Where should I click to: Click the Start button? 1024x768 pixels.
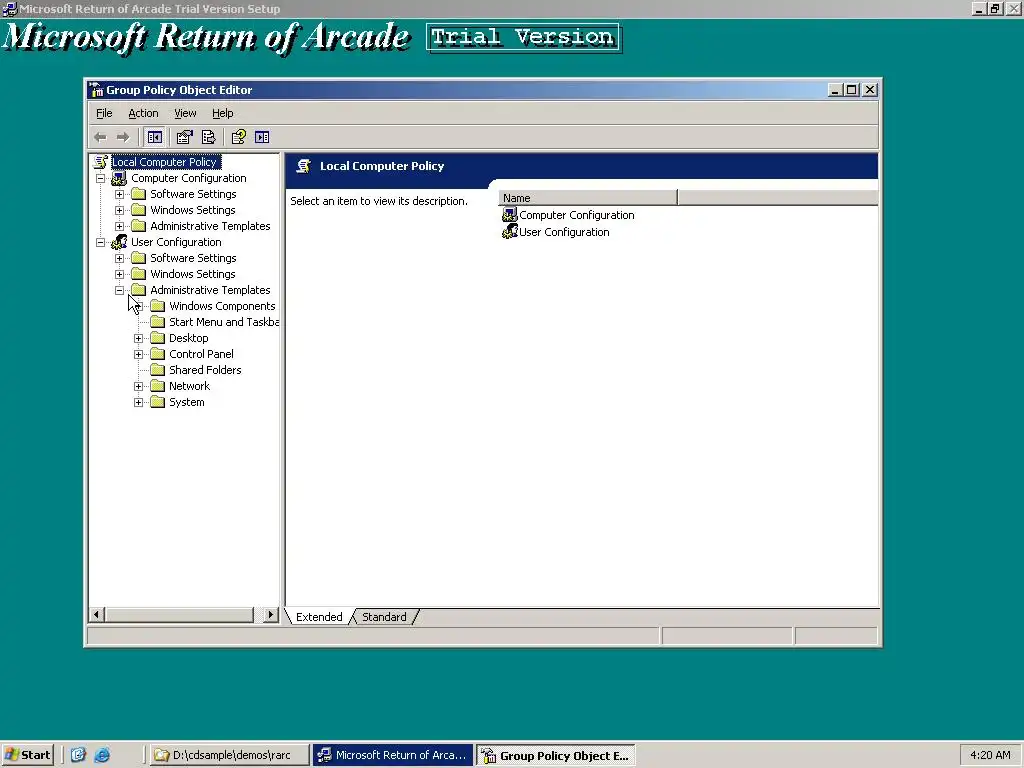[28, 755]
